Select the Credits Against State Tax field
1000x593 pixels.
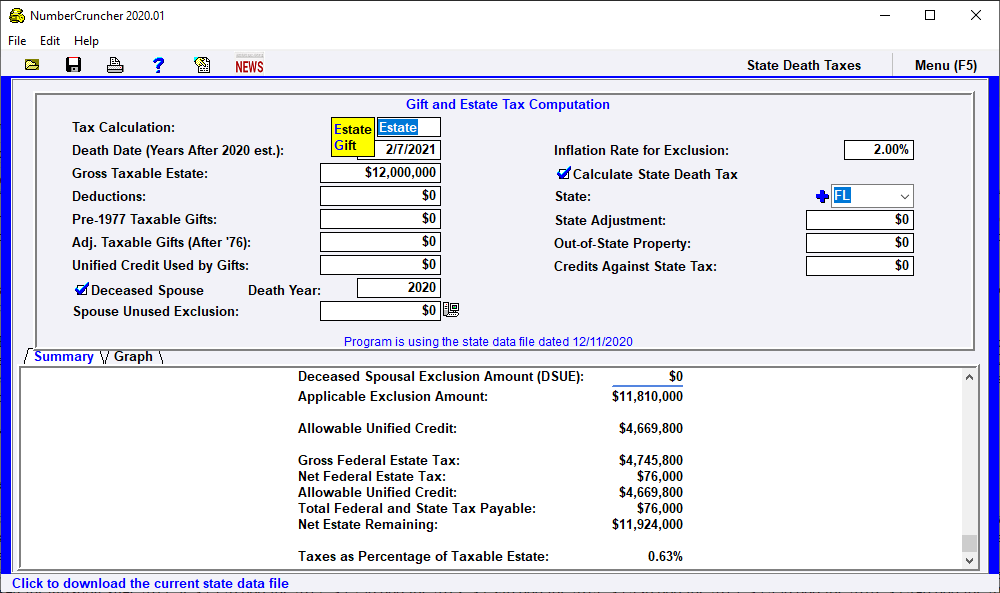tap(860, 266)
